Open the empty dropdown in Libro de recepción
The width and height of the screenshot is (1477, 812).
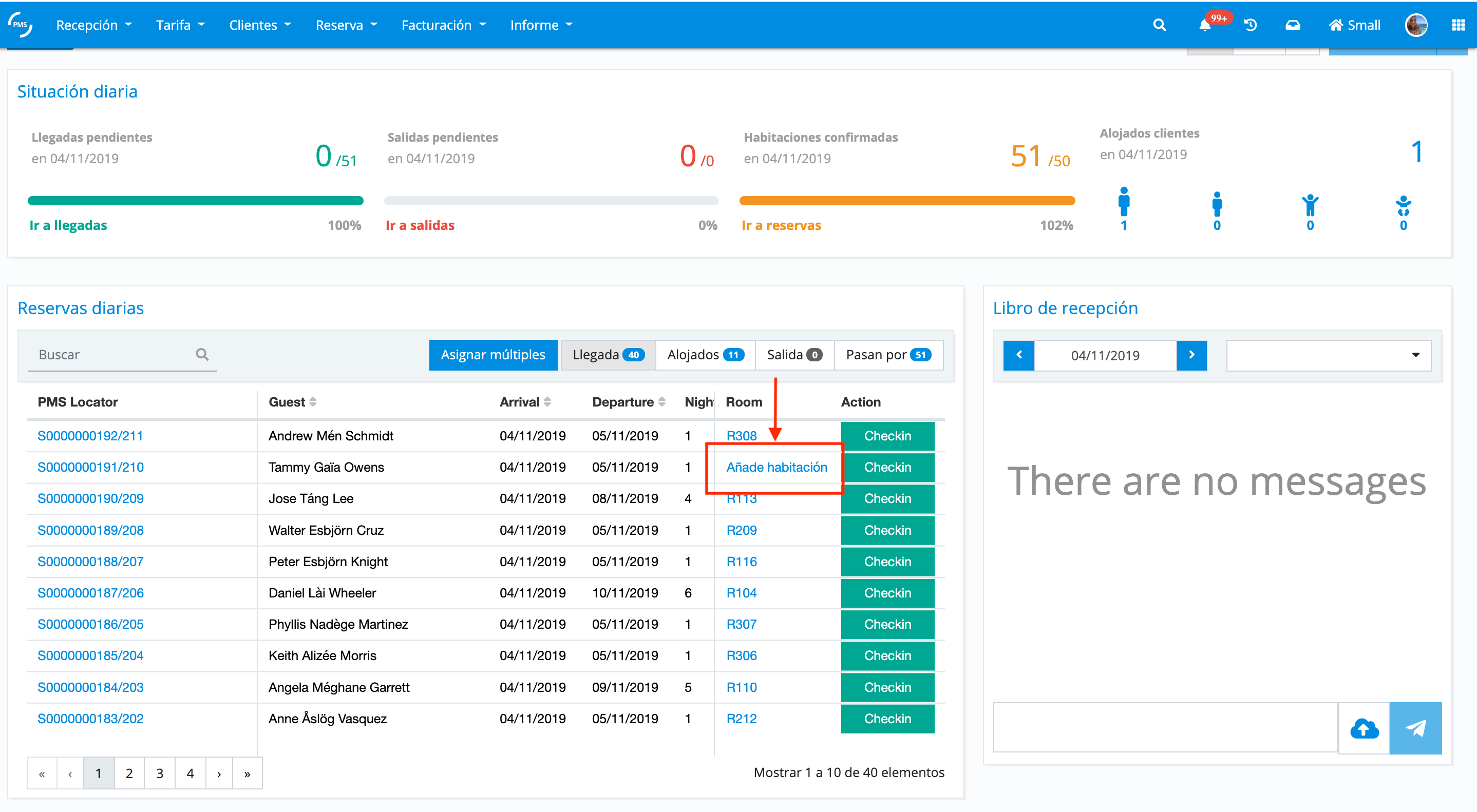[x=1328, y=355]
